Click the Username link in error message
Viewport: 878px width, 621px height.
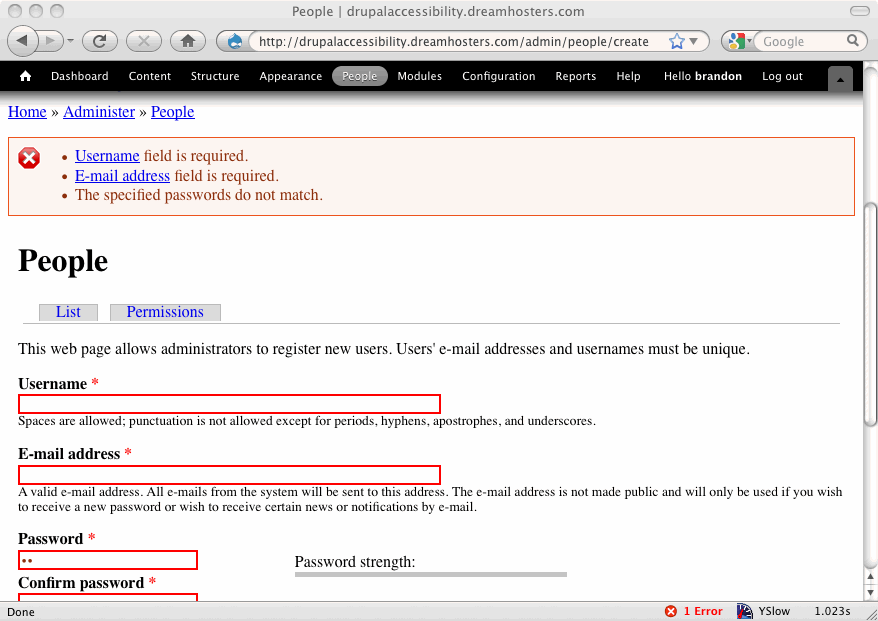(107, 156)
